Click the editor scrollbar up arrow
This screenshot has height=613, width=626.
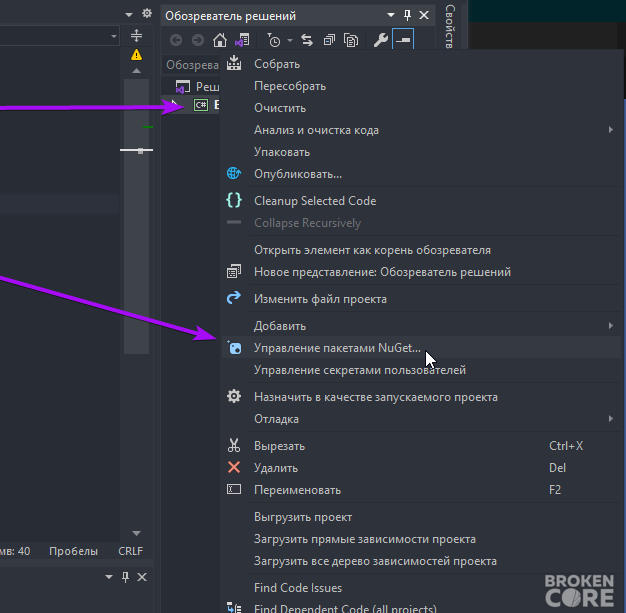pos(137,71)
